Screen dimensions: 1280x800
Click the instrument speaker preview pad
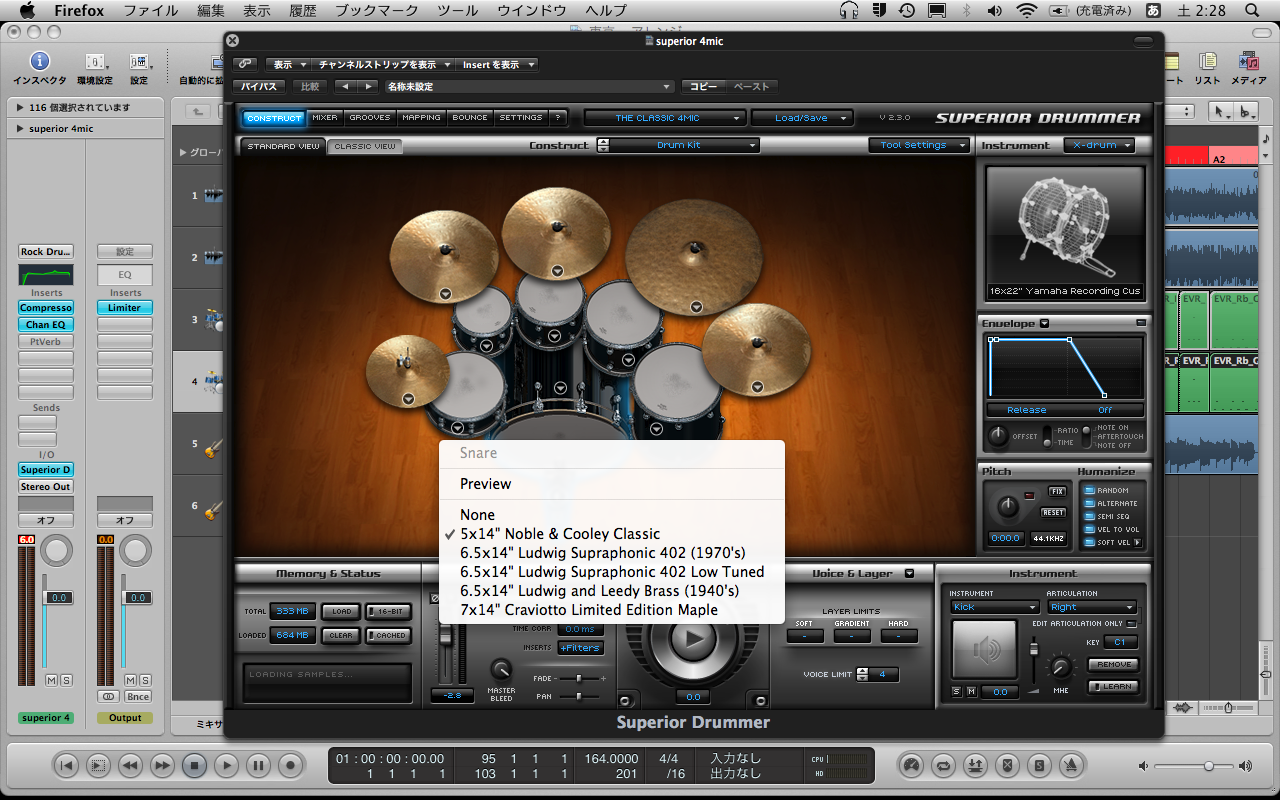coord(986,650)
